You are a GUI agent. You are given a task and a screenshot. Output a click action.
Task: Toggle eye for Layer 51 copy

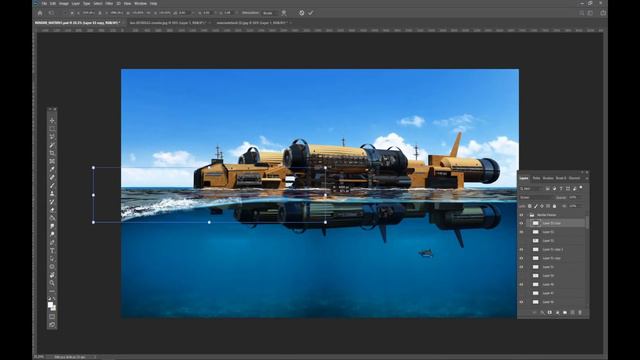[522, 258]
